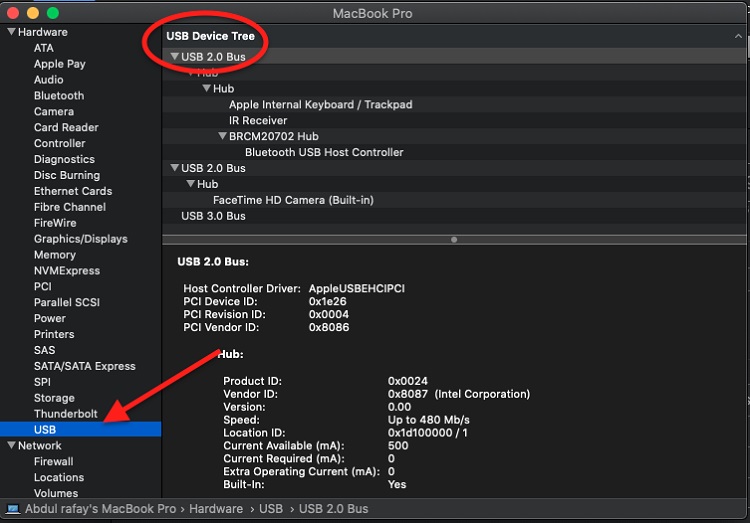The width and height of the screenshot is (750, 523).
Task: Select Card Reader in the sidebar
Action: click(x=66, y=127)
